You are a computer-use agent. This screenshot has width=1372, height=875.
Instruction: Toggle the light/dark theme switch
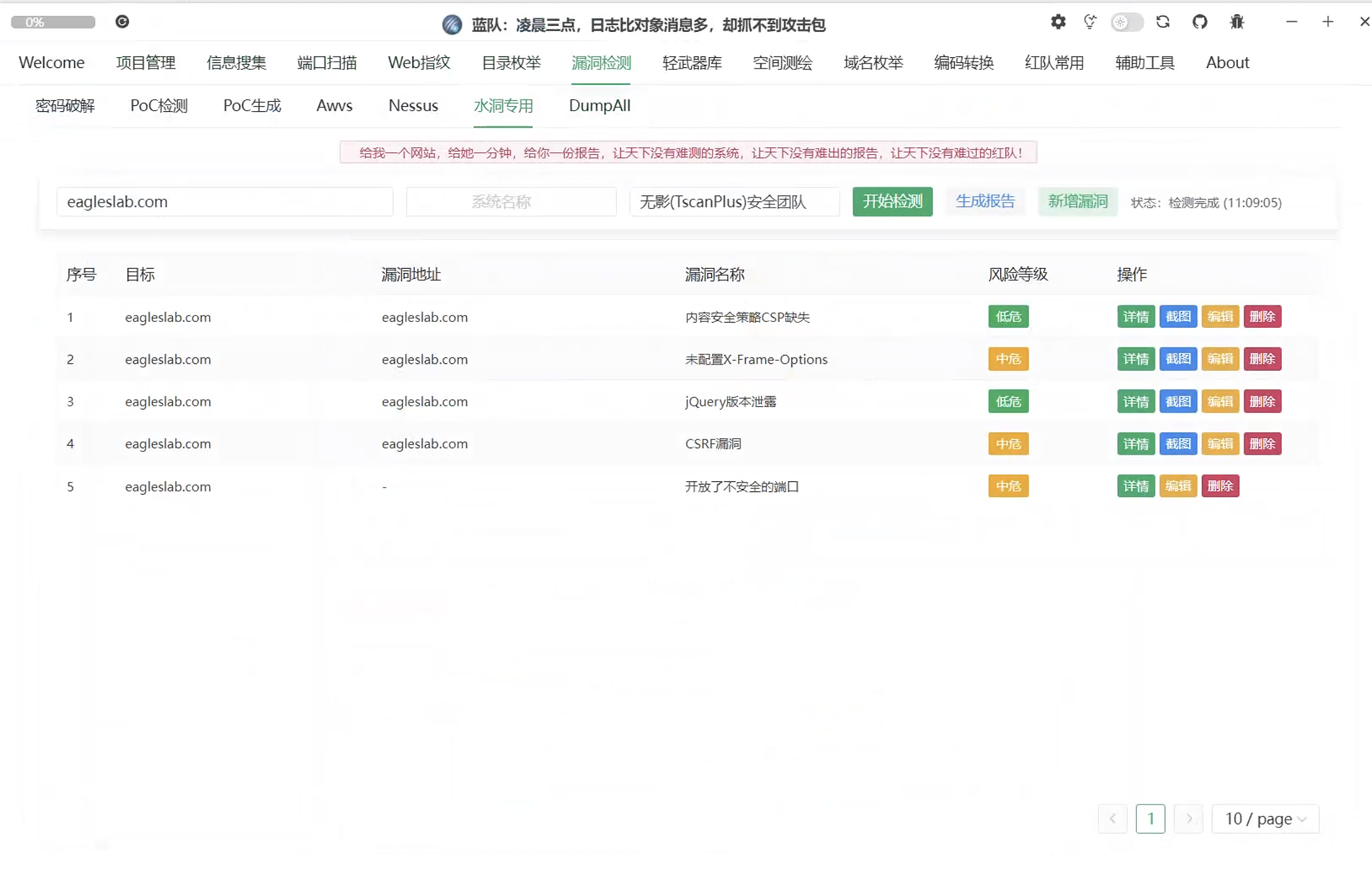pyautogui.click(x=1127, y=22)
